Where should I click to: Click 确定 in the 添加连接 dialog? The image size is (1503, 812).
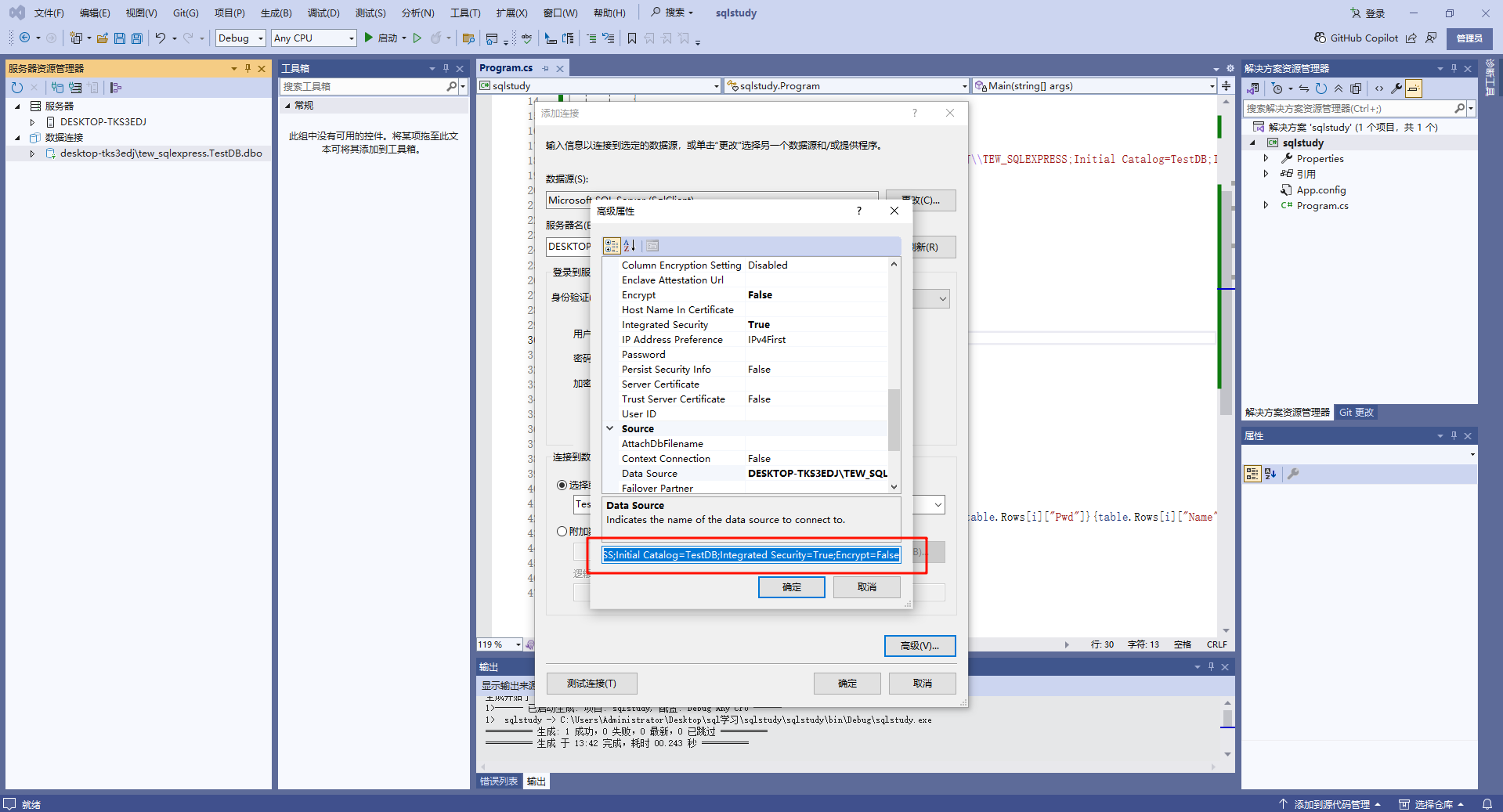coord(847,684)
